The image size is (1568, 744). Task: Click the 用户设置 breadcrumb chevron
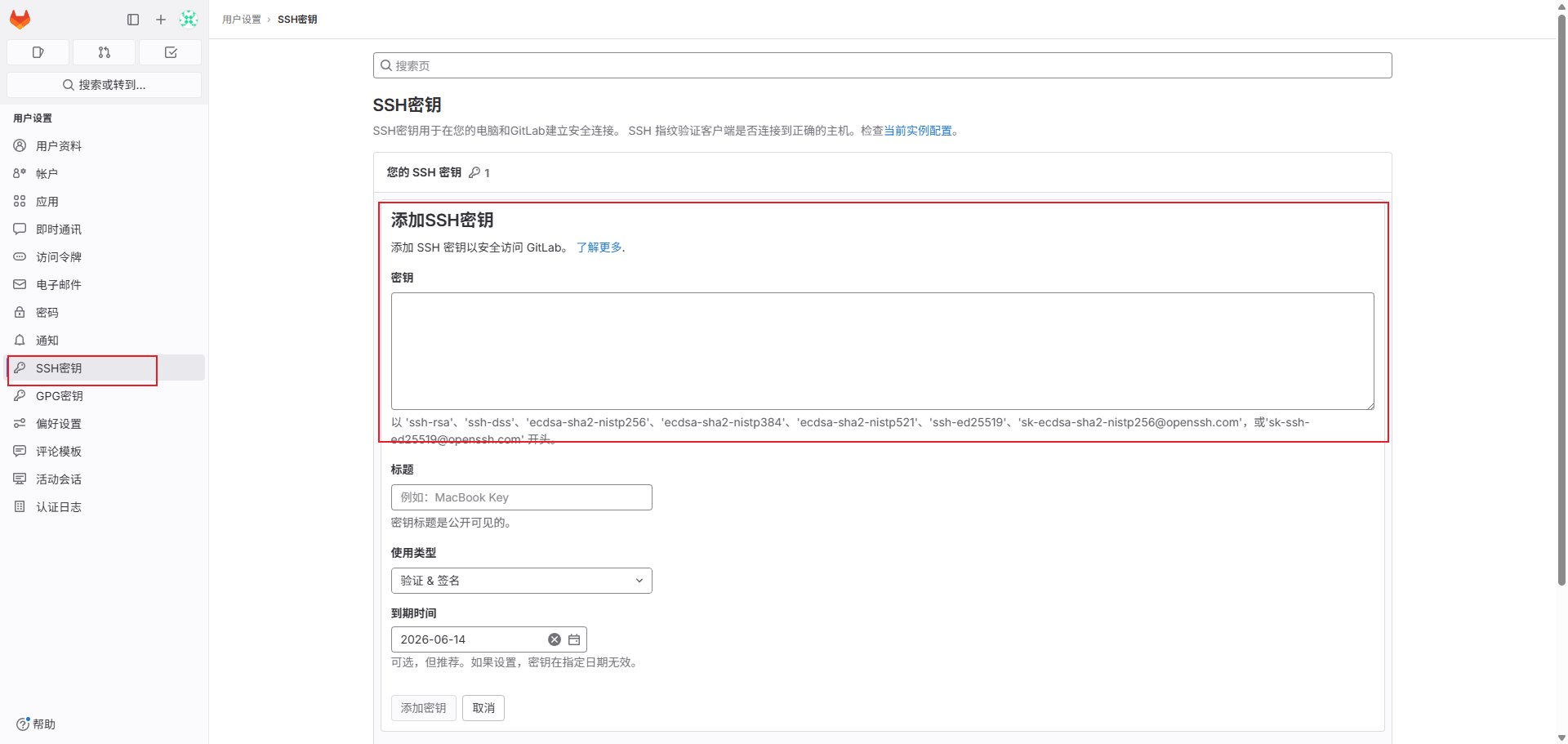pos(269,19)
